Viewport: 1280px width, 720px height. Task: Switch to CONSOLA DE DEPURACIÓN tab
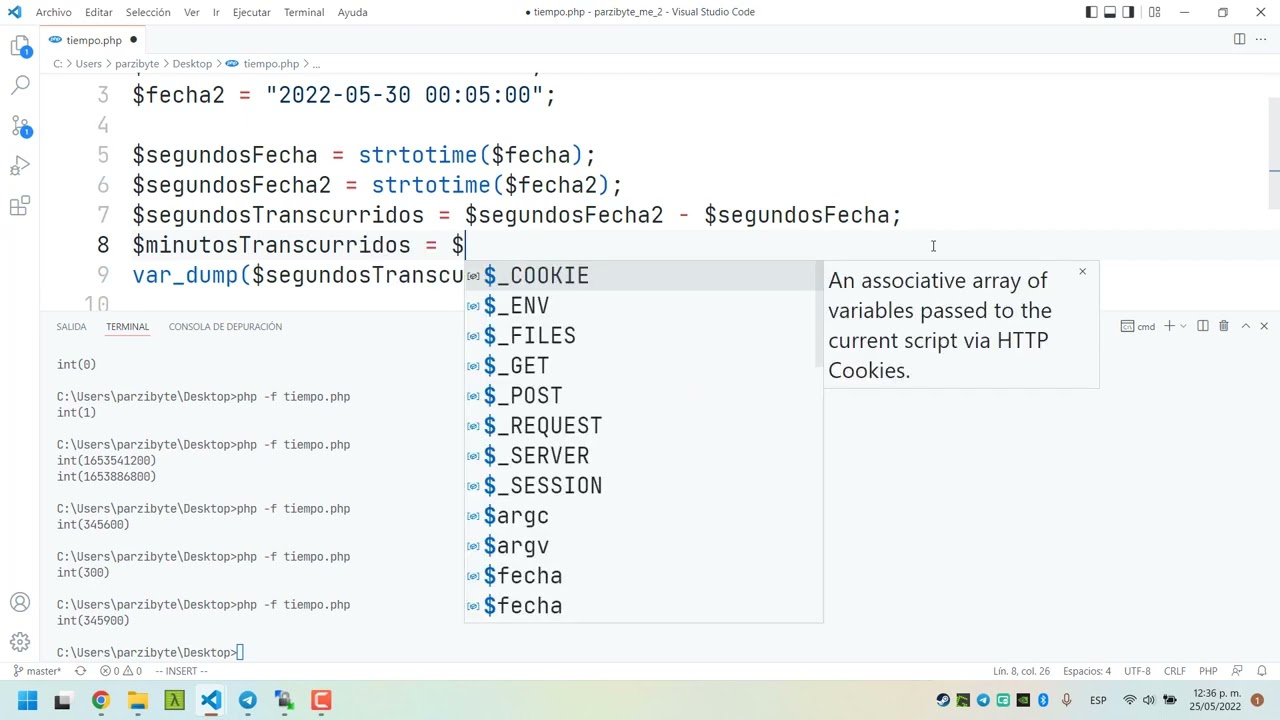coord(225,326)
